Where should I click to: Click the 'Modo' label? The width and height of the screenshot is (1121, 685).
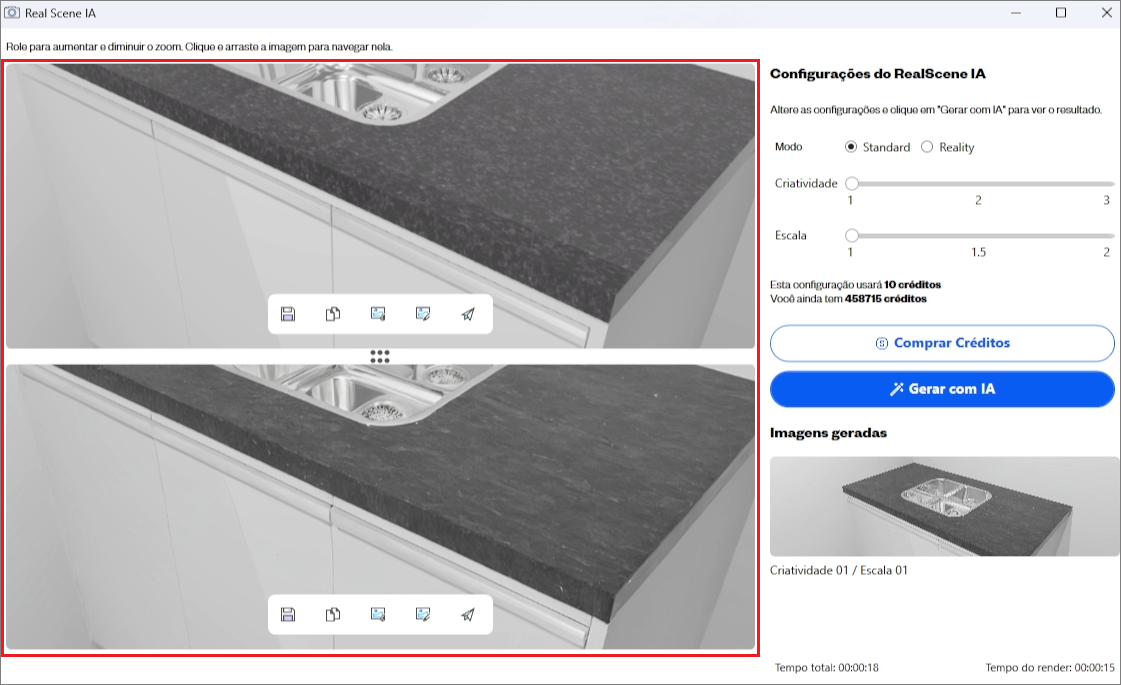click(x=789, y=147)
